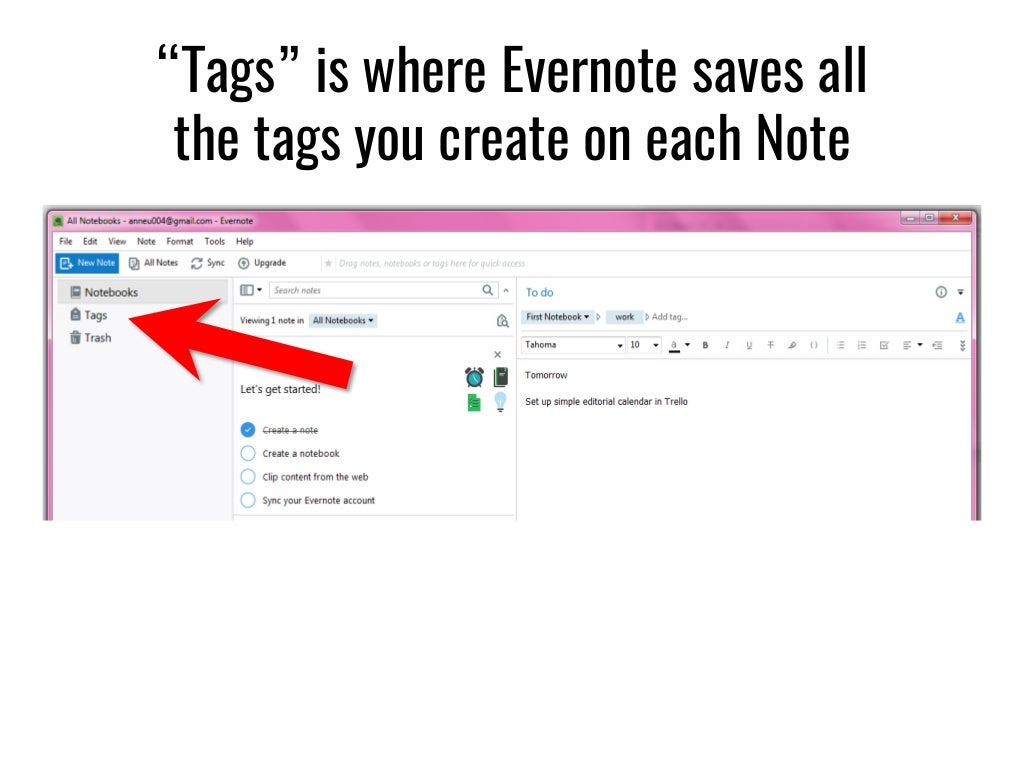Click the Tomorrow line in the note
1024x768 pixels.
(546, 375)
